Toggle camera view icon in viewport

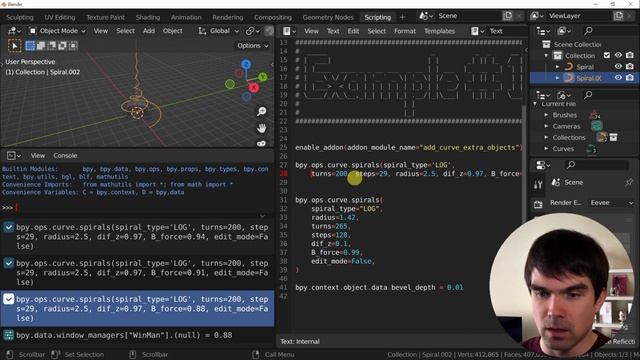pyautogui.click(x=262, y=143)
